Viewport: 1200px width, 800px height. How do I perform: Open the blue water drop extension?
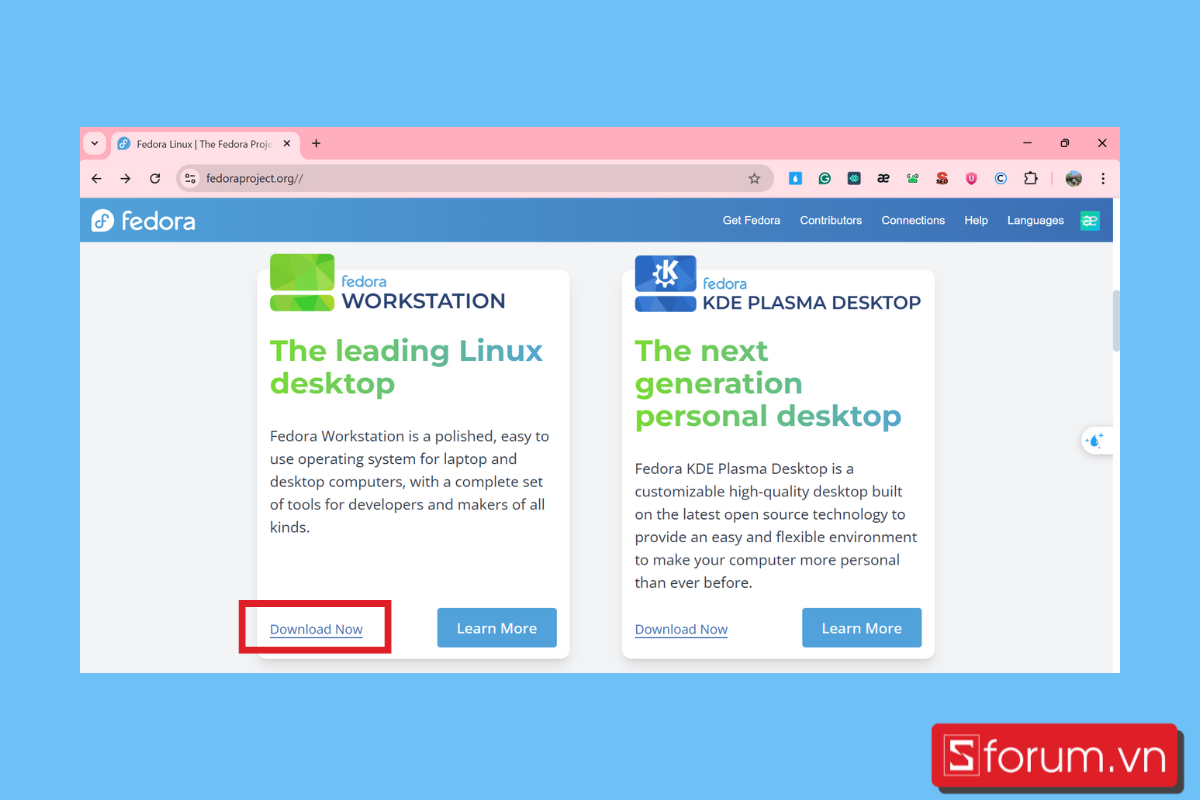pos(796,179)
